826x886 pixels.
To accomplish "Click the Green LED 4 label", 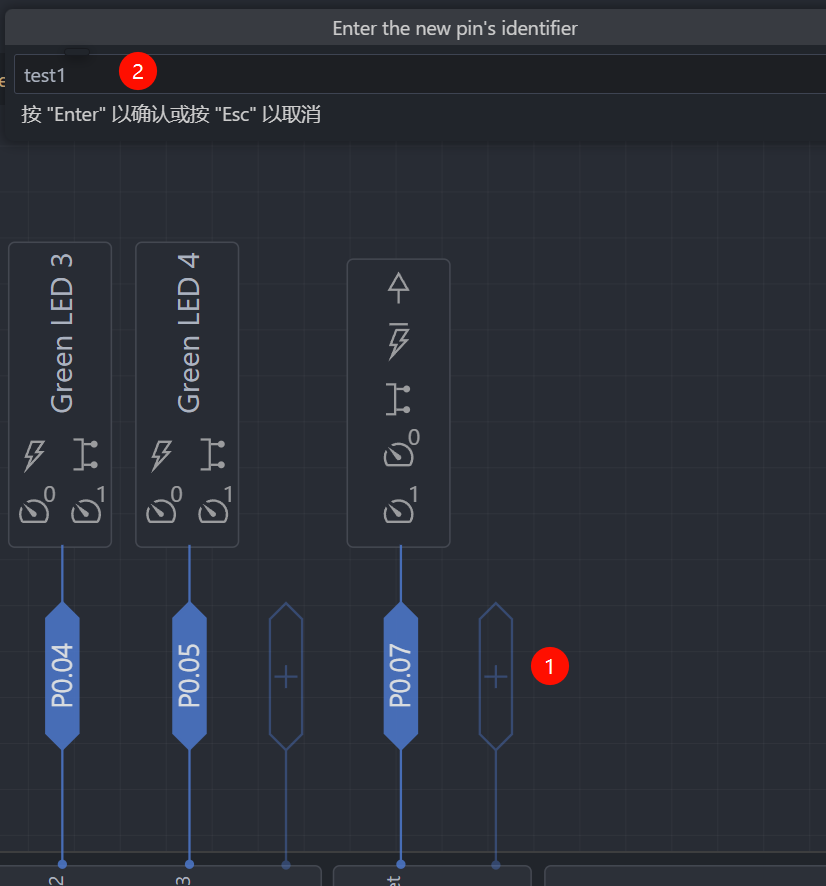I will point(188,333).
